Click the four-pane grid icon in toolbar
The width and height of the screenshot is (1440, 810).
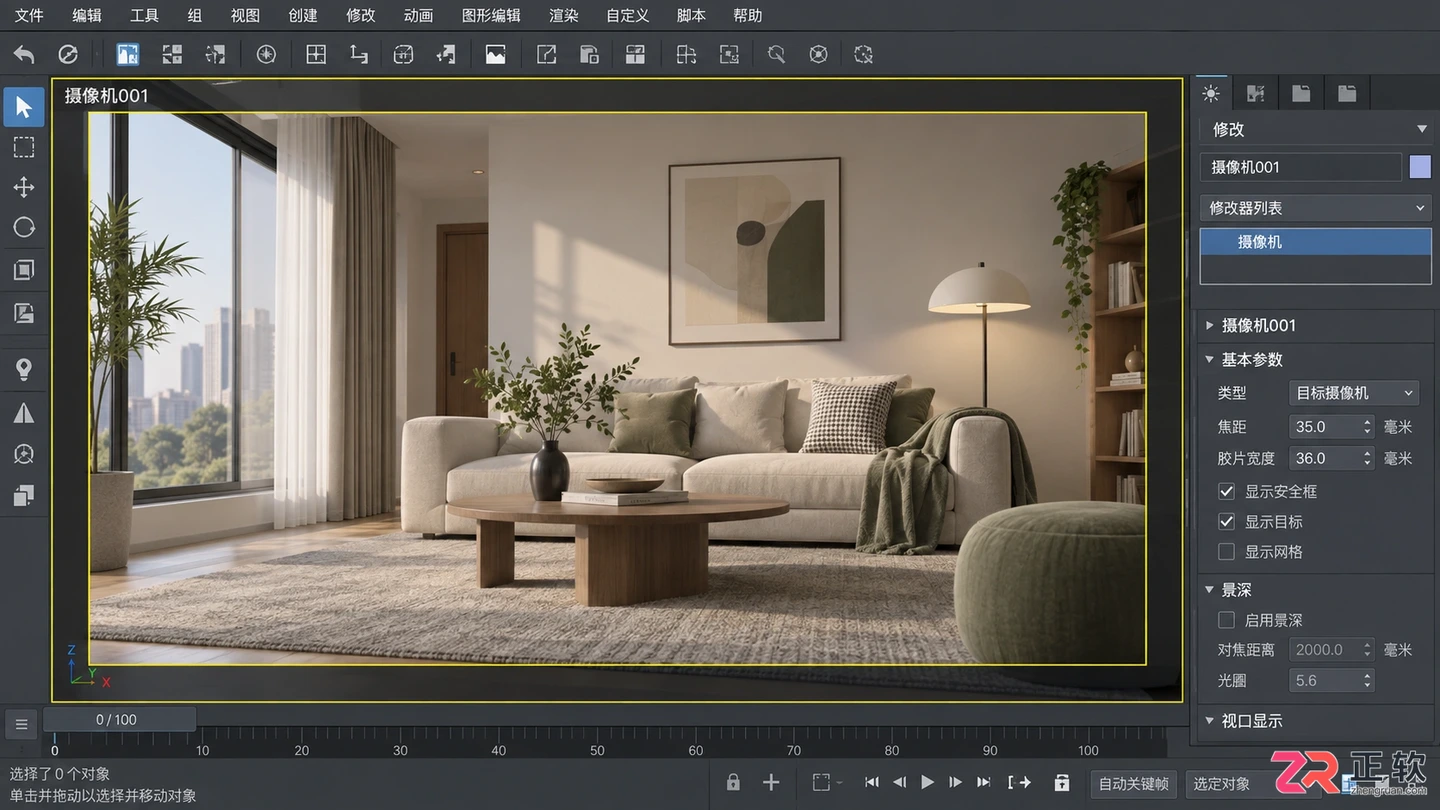(x=316, y=54)
